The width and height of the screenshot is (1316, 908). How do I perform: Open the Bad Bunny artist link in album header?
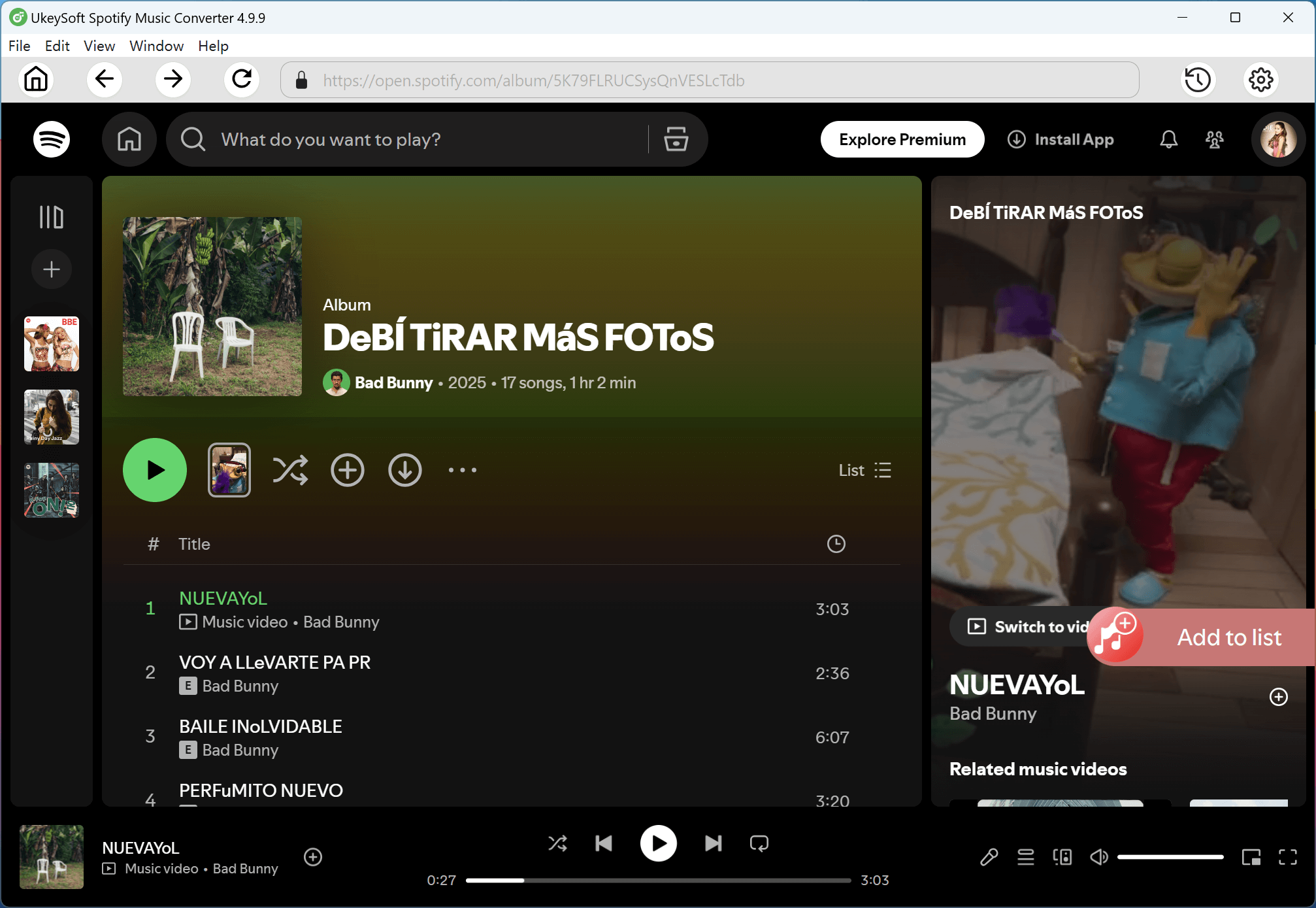[393, 382]
